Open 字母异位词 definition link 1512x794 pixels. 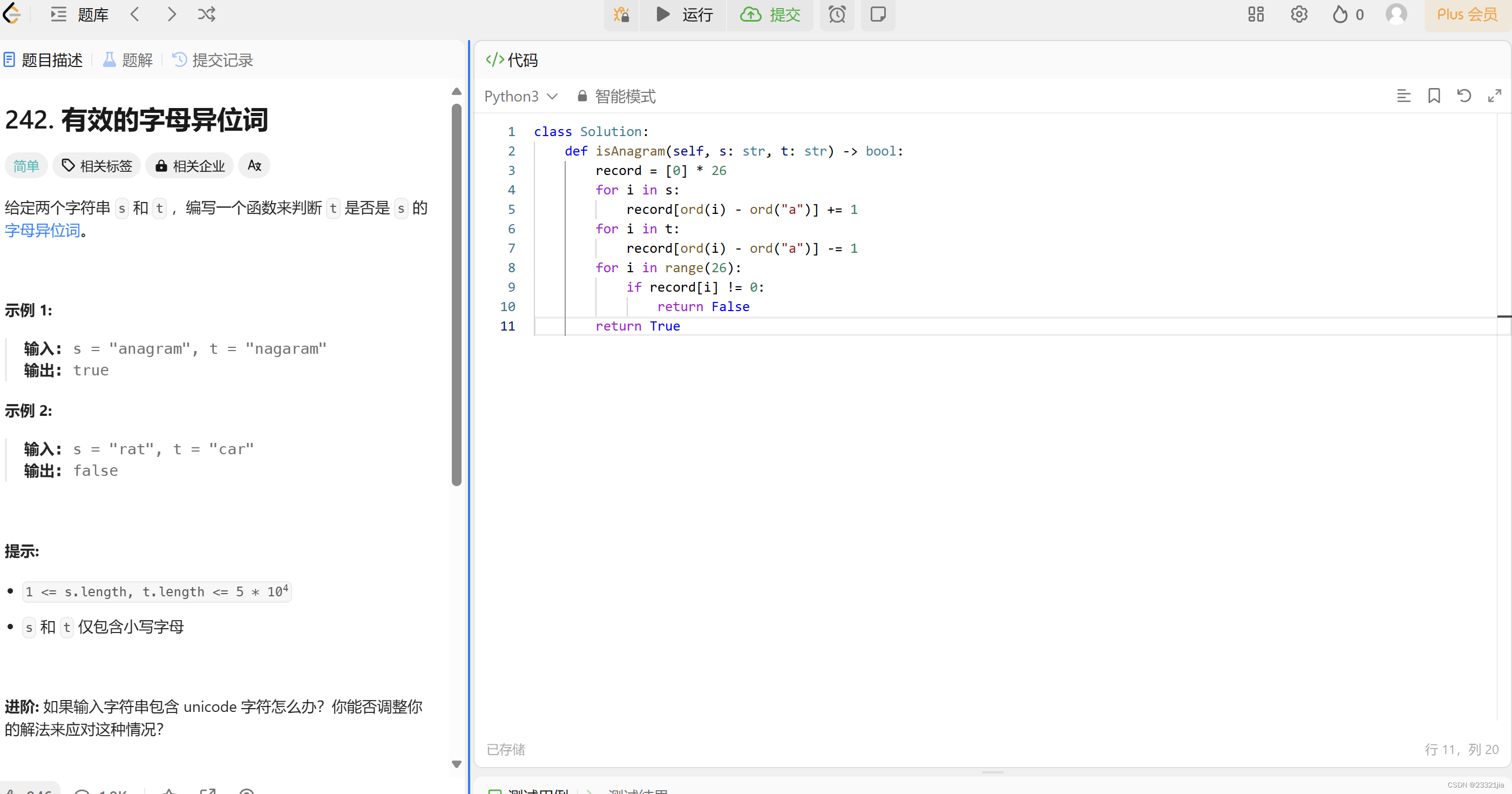coord(42,230)
